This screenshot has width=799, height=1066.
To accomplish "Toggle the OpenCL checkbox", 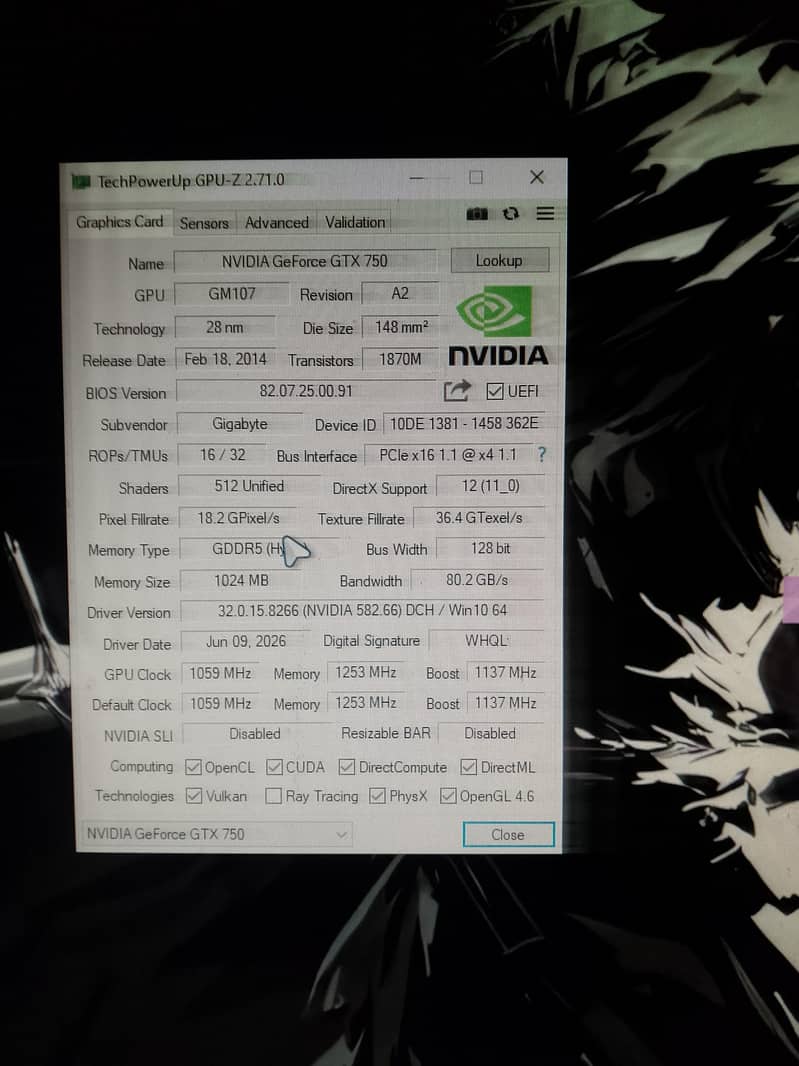I will 193,768.
